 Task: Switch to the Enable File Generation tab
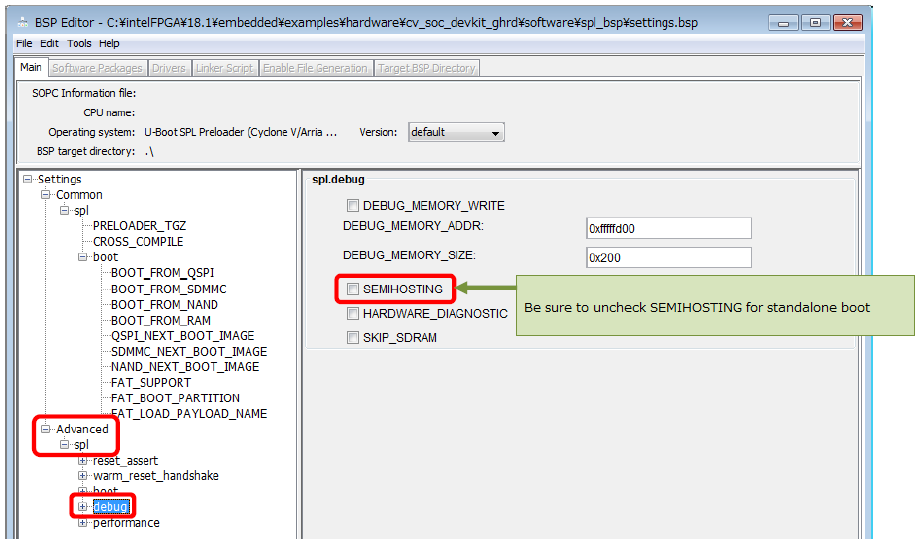tap(315, 68)
